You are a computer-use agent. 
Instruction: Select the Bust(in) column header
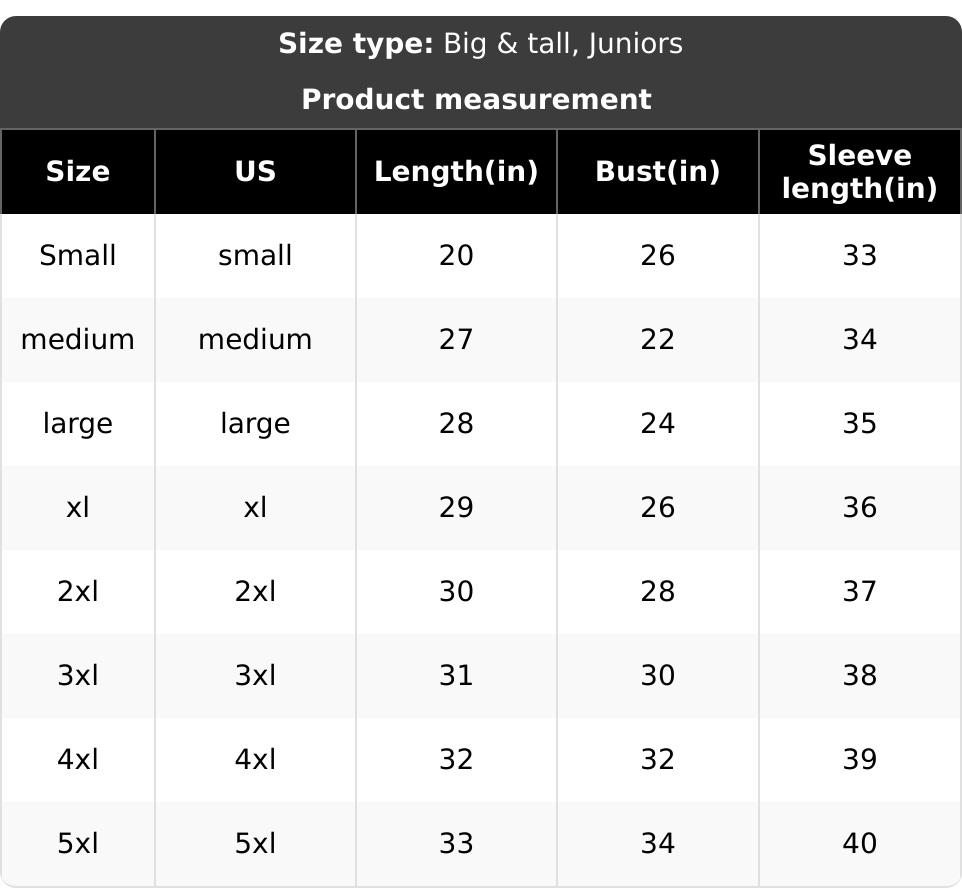657,171
